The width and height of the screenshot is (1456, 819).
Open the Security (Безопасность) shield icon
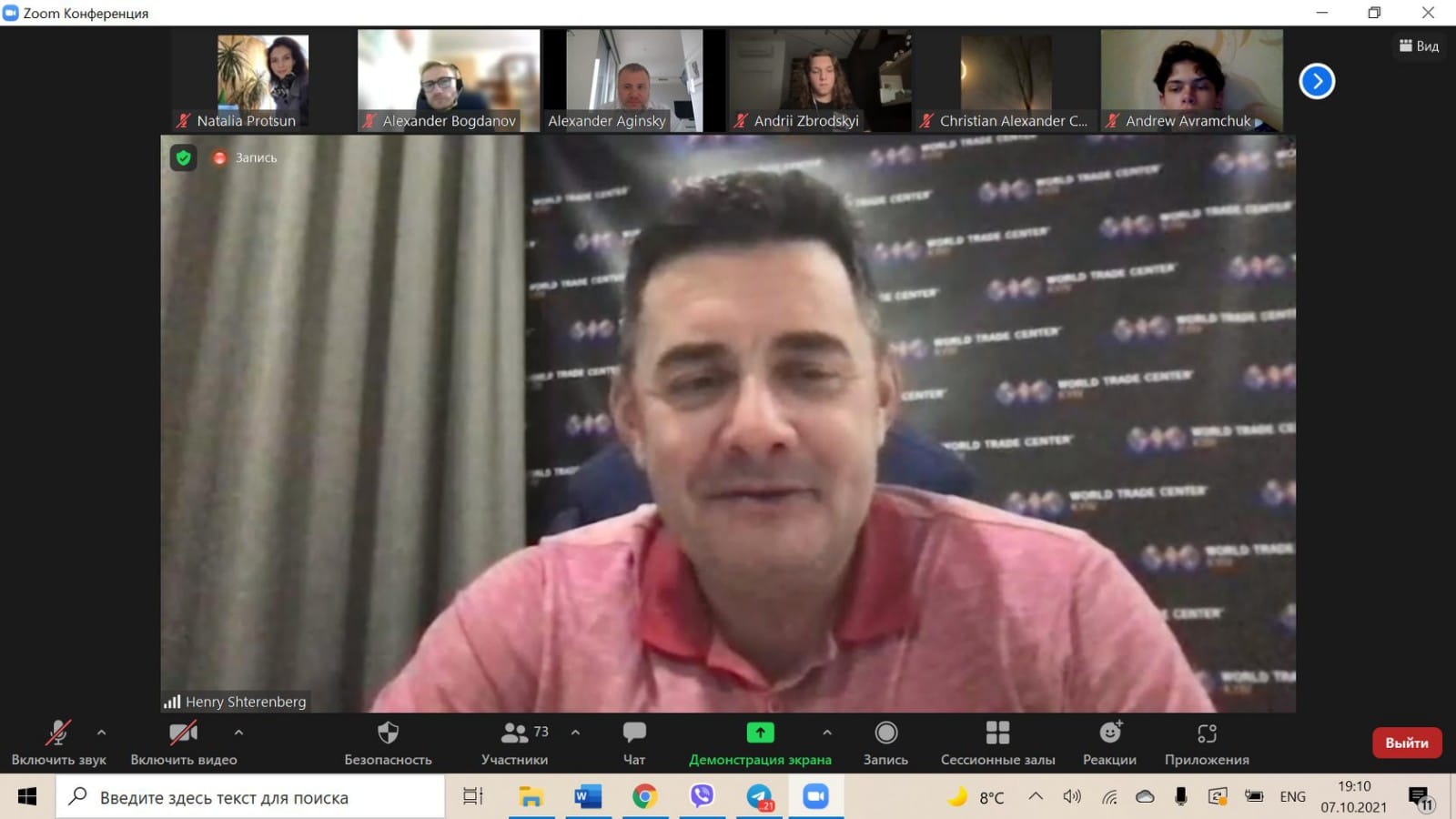tap(388, 733)
